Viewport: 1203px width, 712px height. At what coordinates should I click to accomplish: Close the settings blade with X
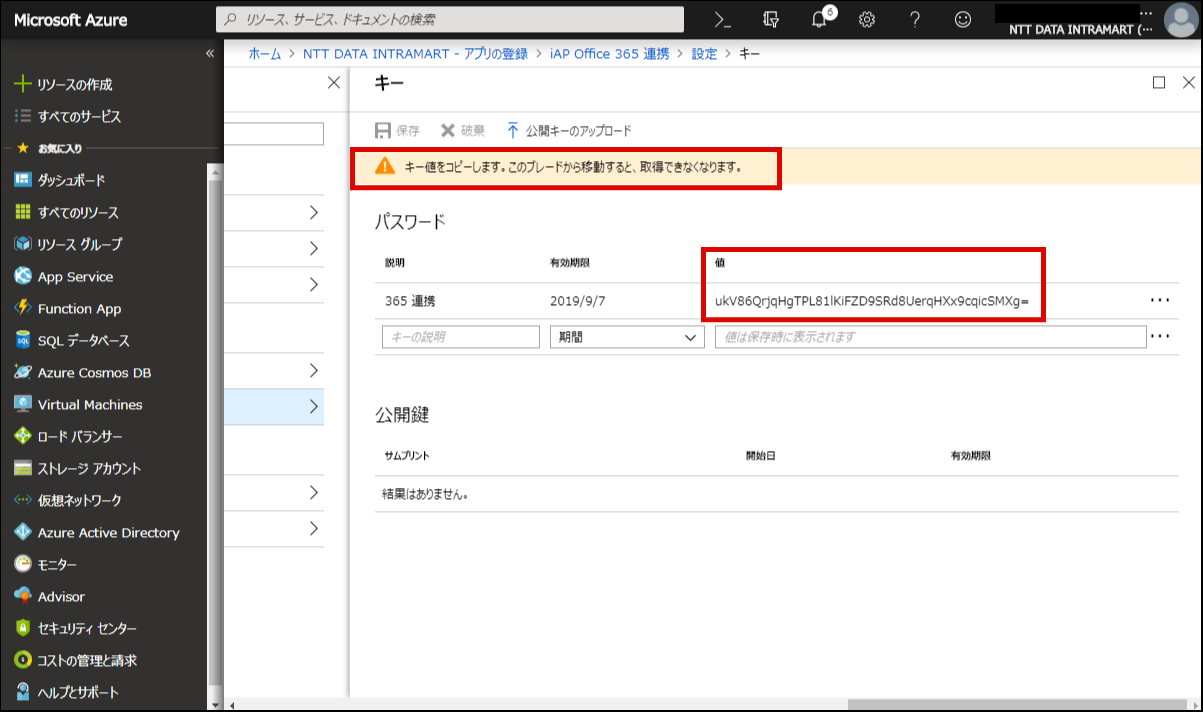click(x=334, y=83)
